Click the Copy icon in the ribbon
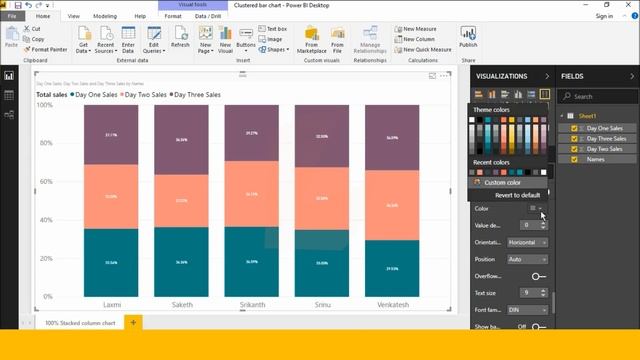Screen dimensions: 640x360 tap(27, 39)
